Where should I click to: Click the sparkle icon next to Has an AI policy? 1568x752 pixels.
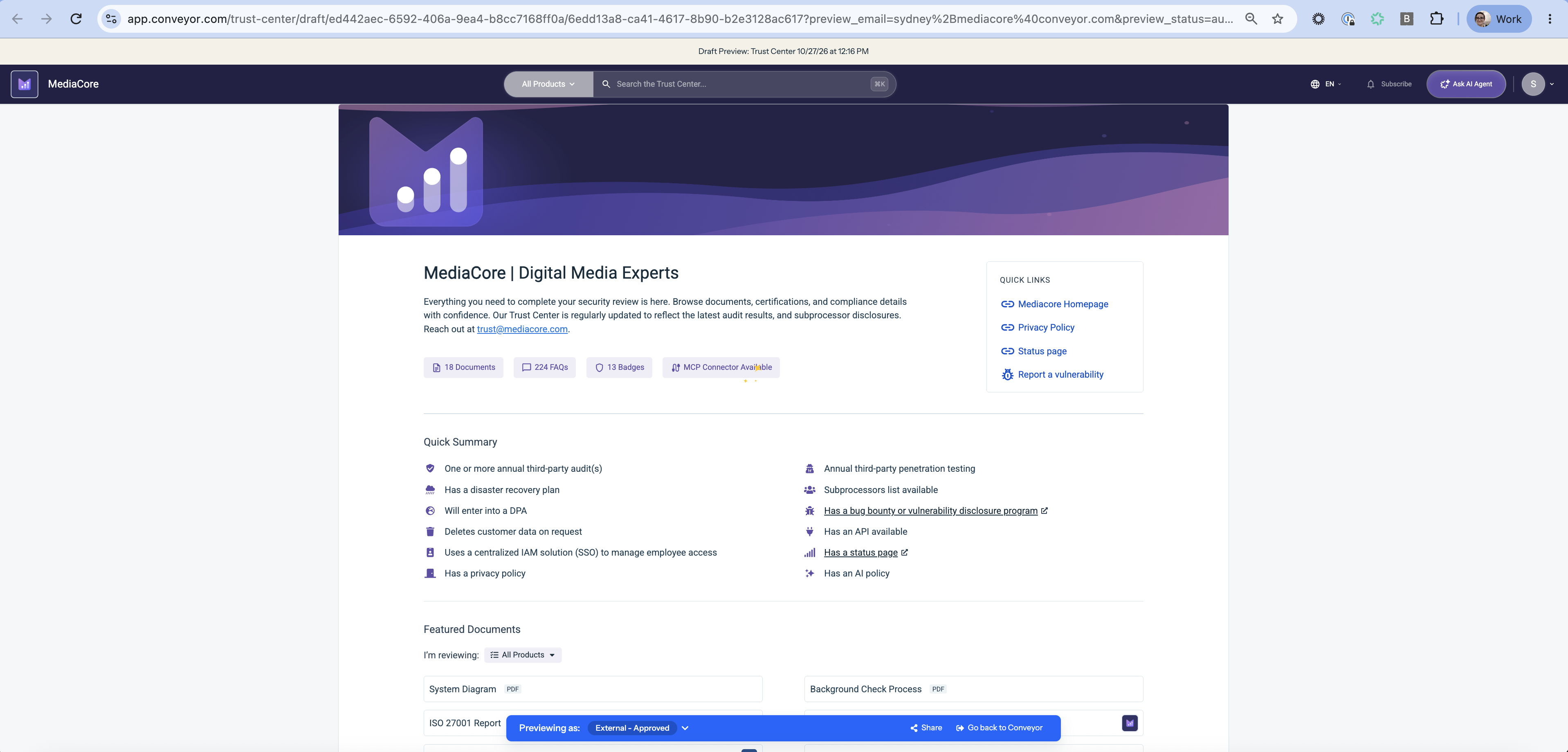(810, 573)
